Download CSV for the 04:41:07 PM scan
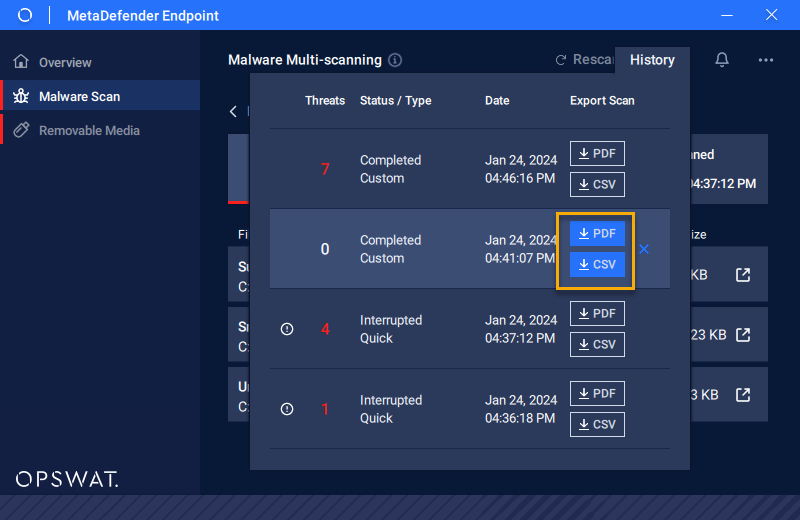 pyautogui.click(x=597, y=264)
